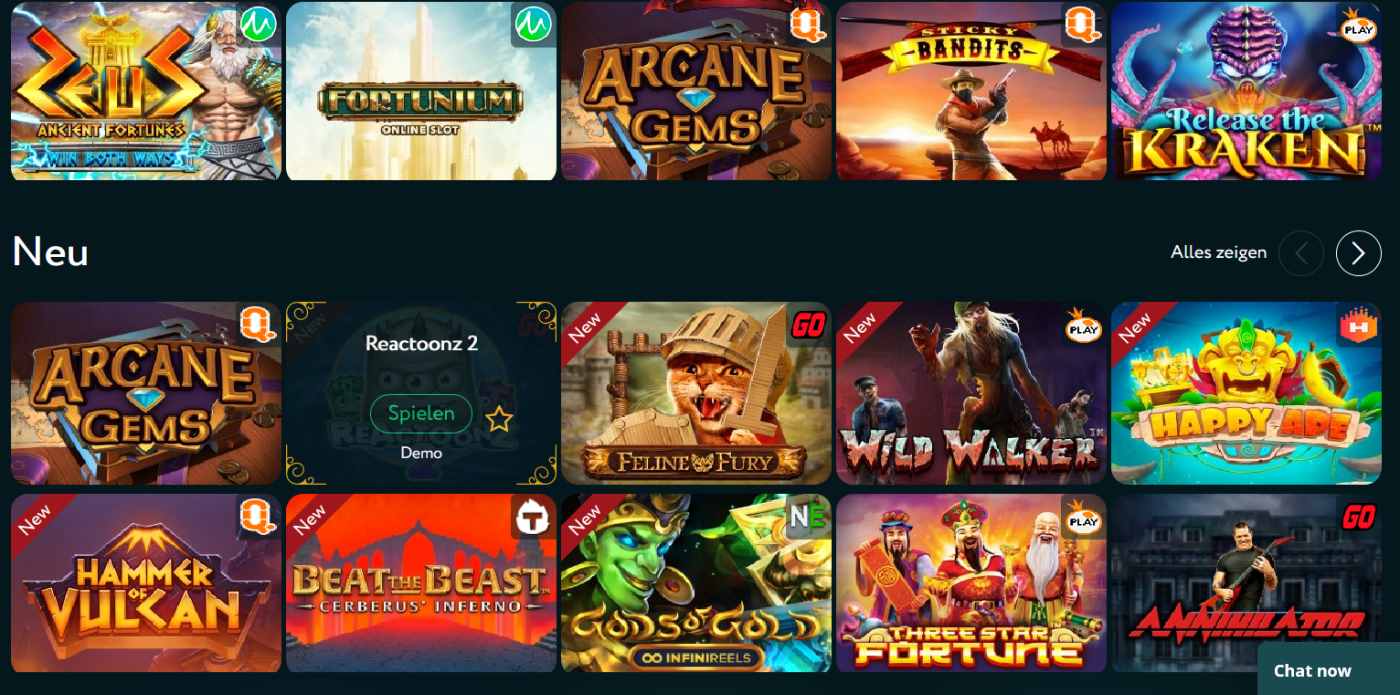Open the Zeus Ancient Fortunes game
Image resolution: width=1400 pixels, height=695 pixels.
click(146, 90)
